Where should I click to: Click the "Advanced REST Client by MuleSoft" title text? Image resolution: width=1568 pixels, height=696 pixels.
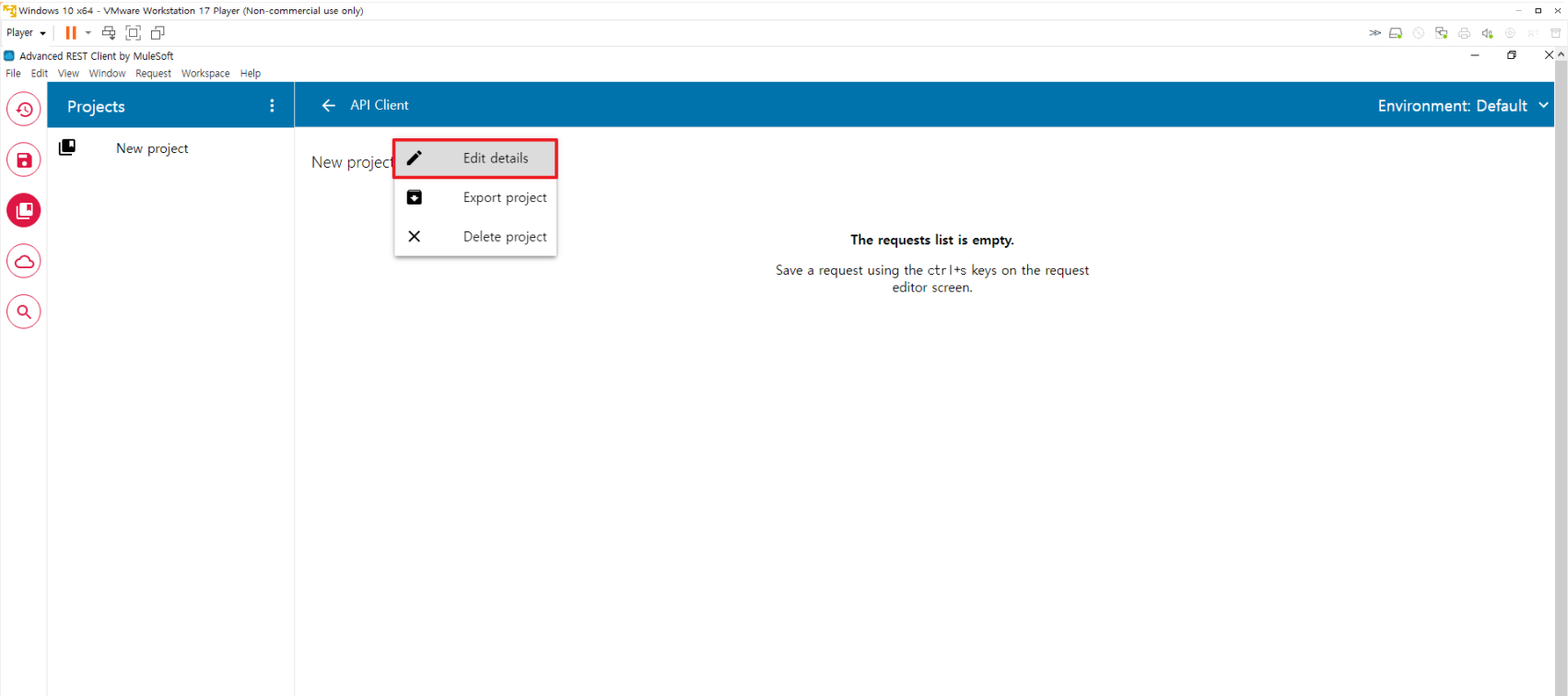97,56
